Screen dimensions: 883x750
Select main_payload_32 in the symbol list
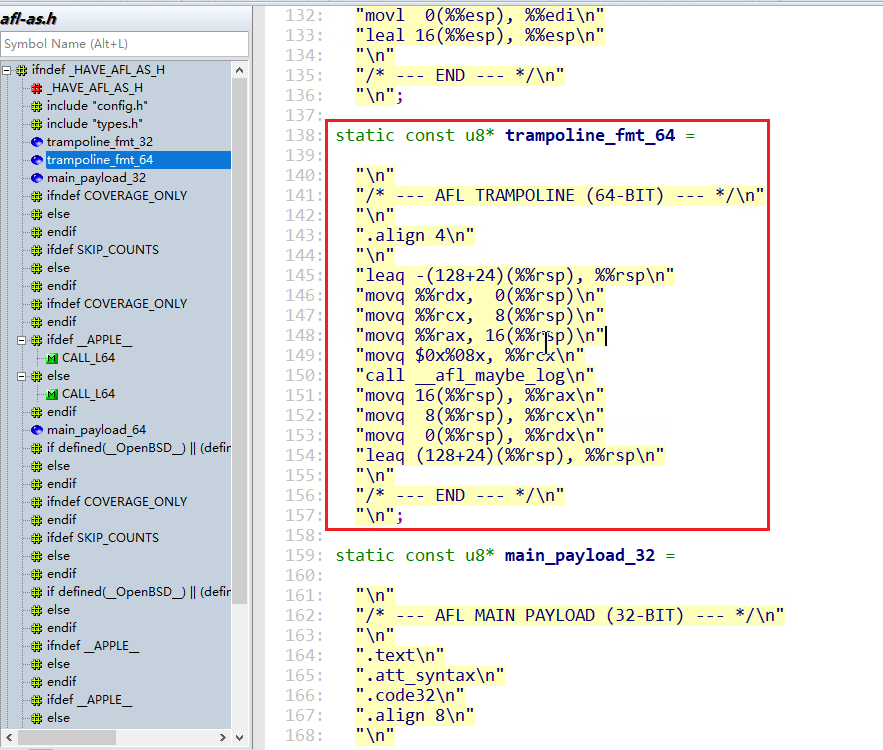pos(96,178)
